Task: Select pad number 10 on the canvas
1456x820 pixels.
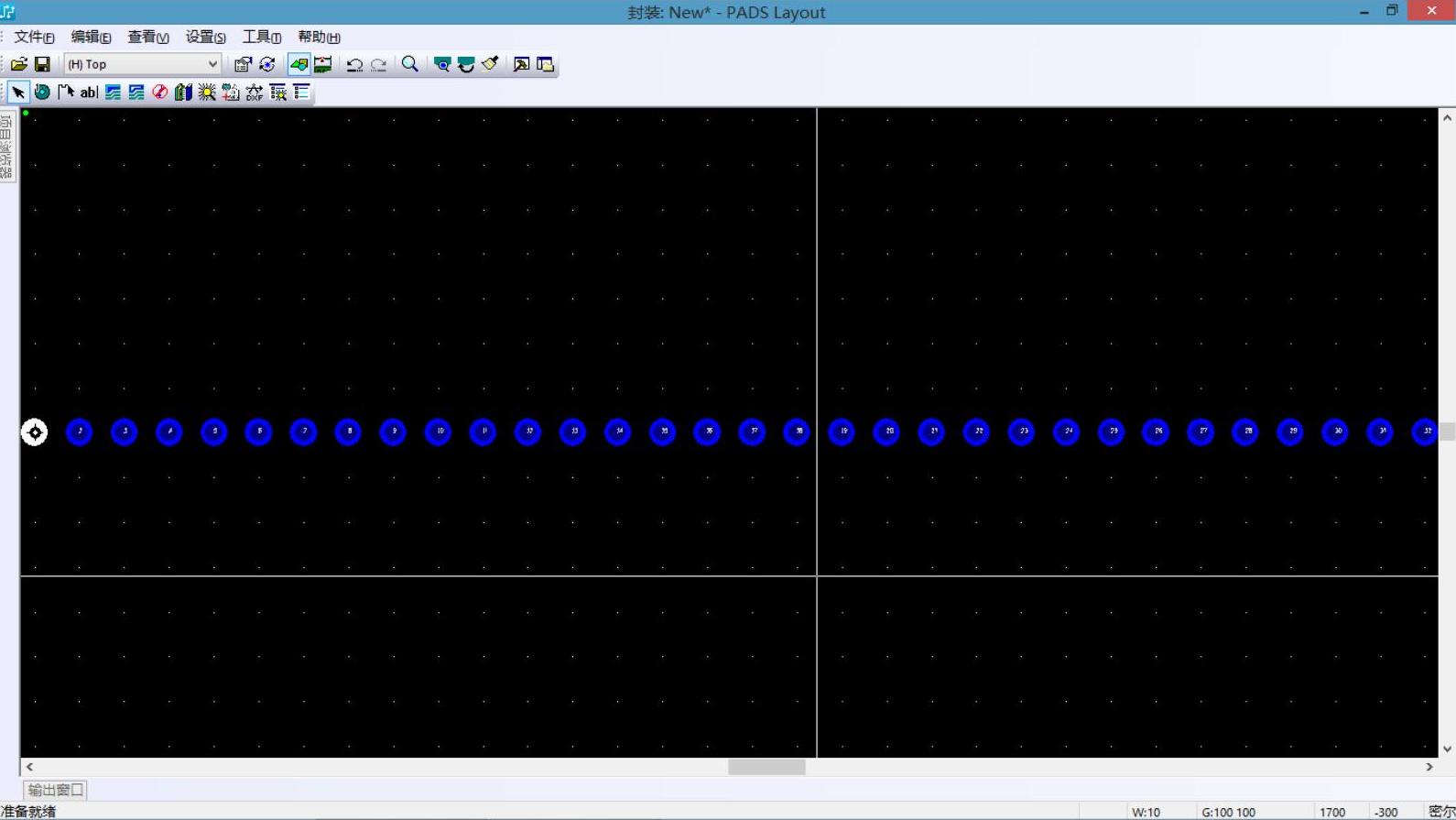Action: [x=439, y=432]
